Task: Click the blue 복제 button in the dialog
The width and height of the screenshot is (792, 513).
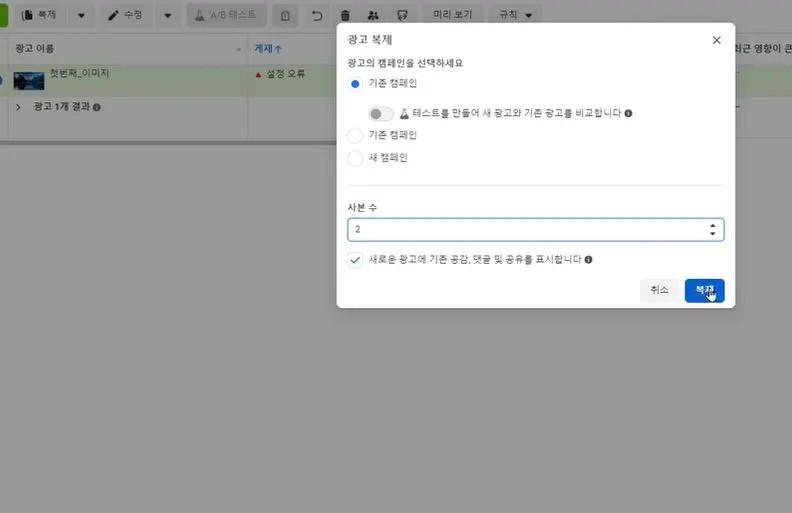Action: [x=705, y=290]
